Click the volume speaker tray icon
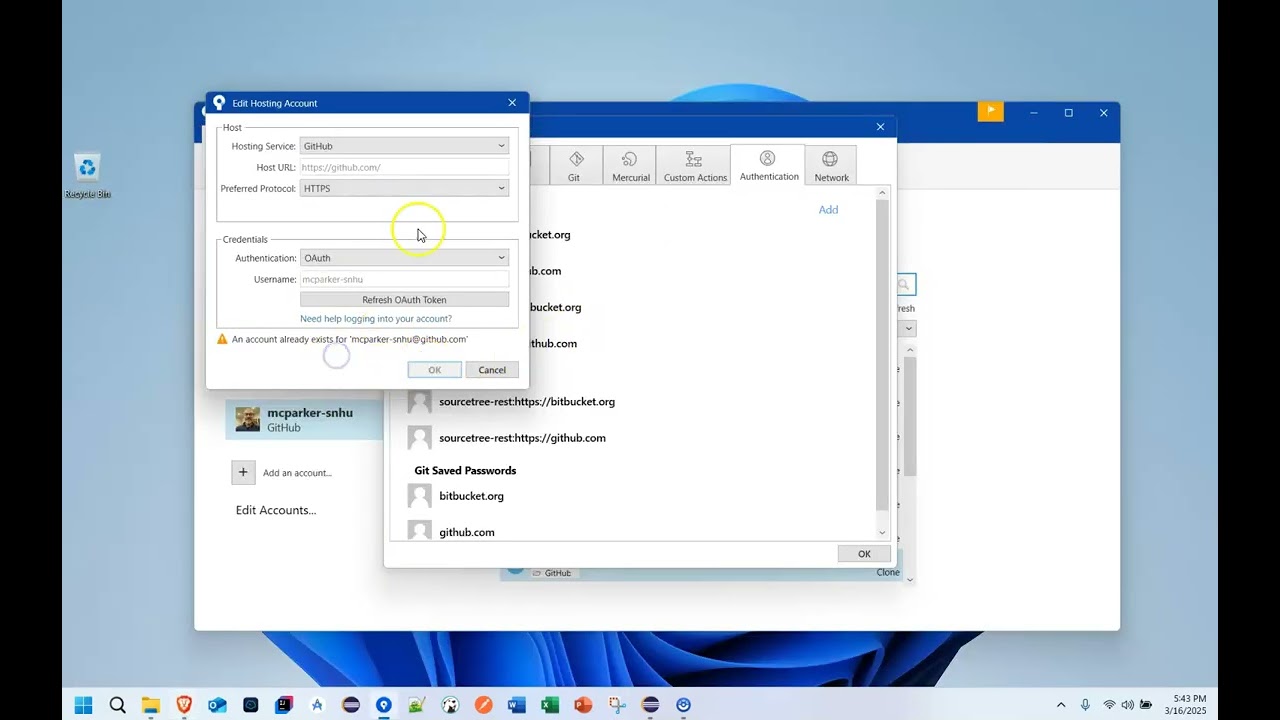1280x720 pixels. (1128, 705)
